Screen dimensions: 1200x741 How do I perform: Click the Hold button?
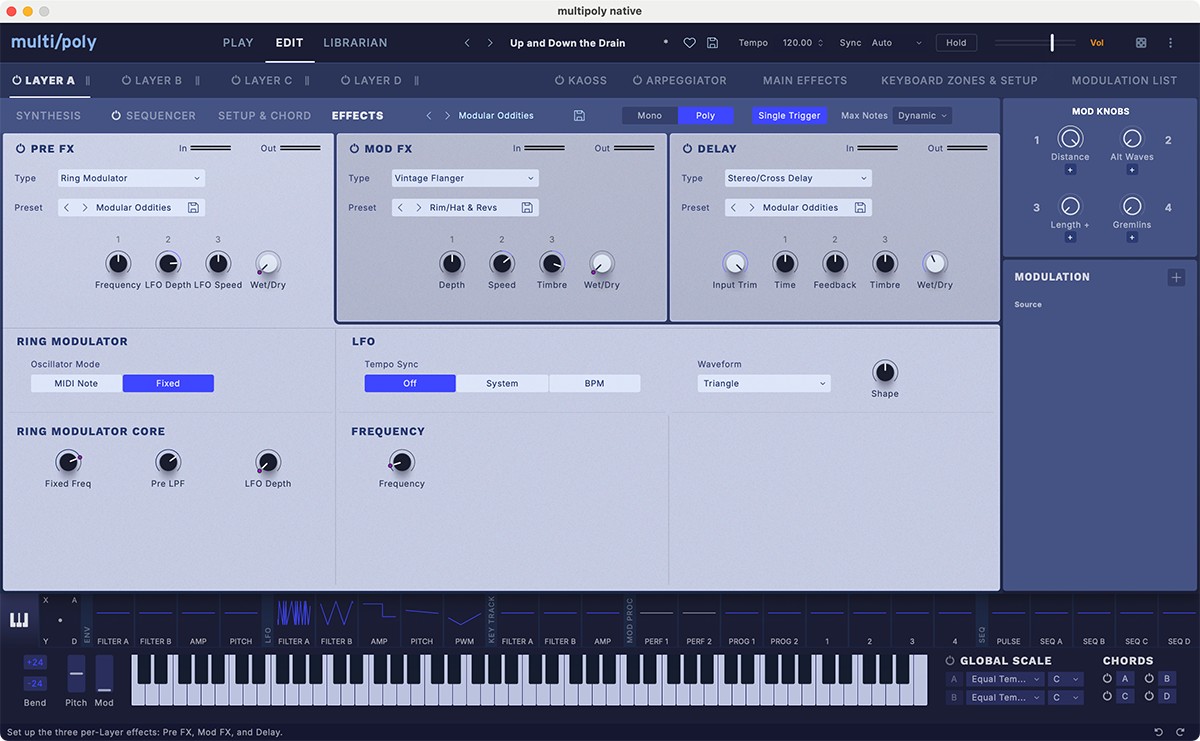click(956, 43)
